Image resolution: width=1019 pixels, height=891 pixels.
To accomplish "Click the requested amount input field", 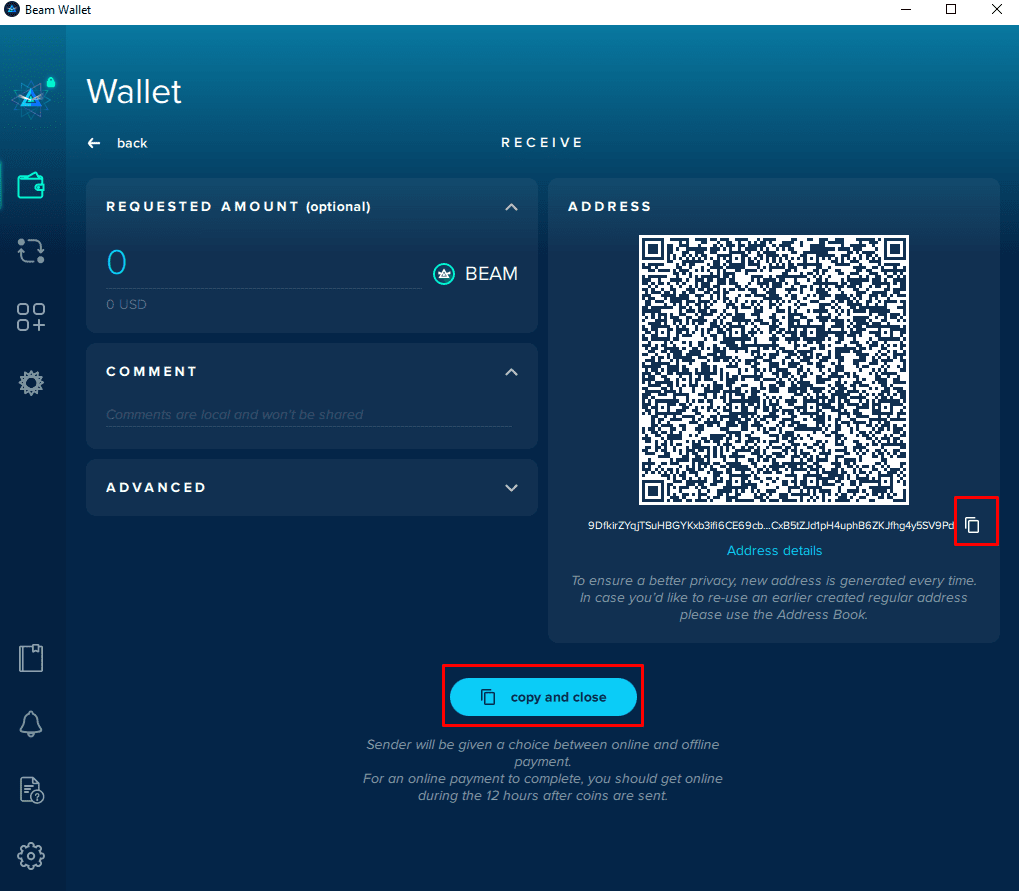I will pyautogui.click(x=264, y=264).
